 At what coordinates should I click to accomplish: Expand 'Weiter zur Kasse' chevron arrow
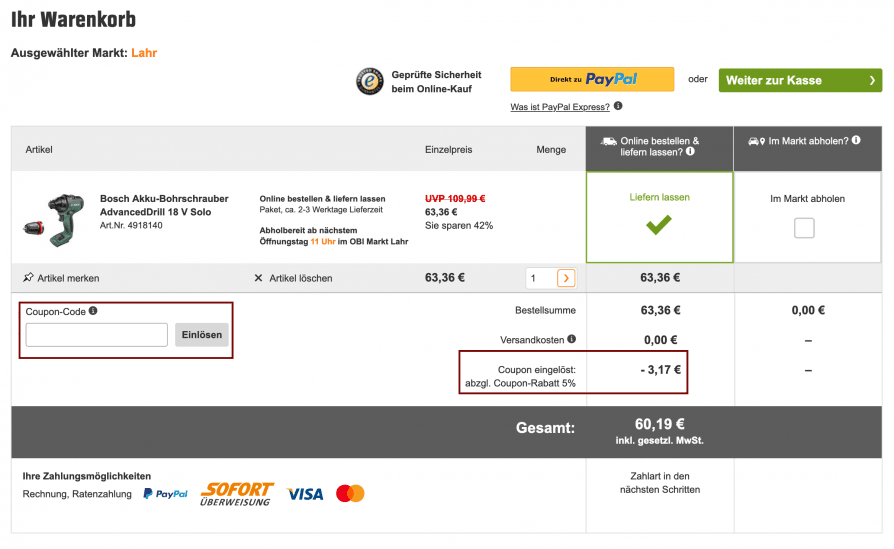pyautogui.click(x=872, y=80)
